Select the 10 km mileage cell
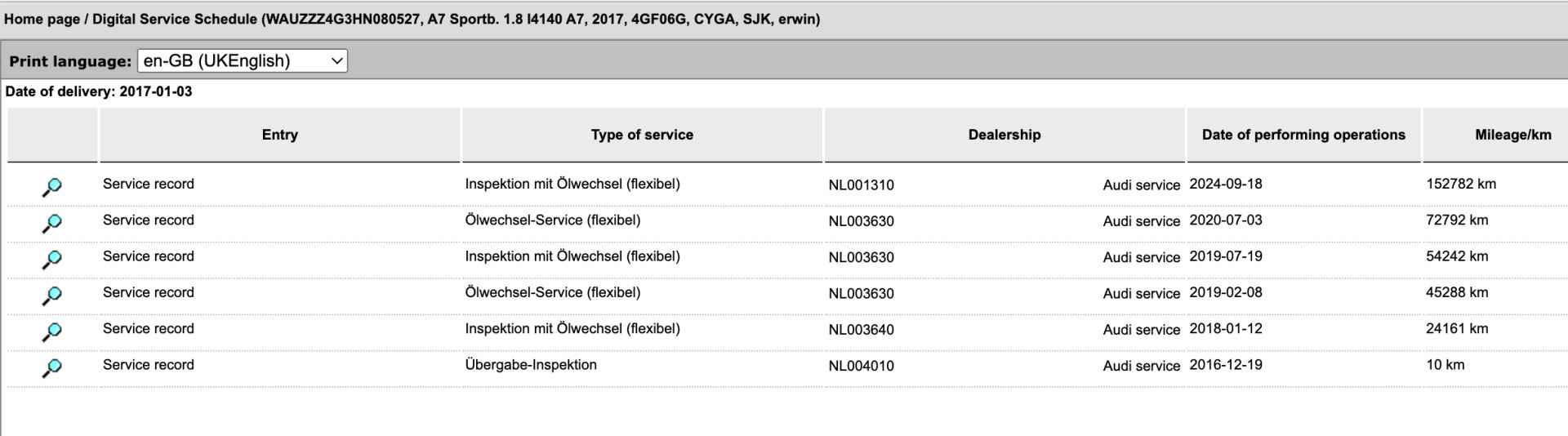Screen dimensions: 1568x436 (x=1445, y=365)
